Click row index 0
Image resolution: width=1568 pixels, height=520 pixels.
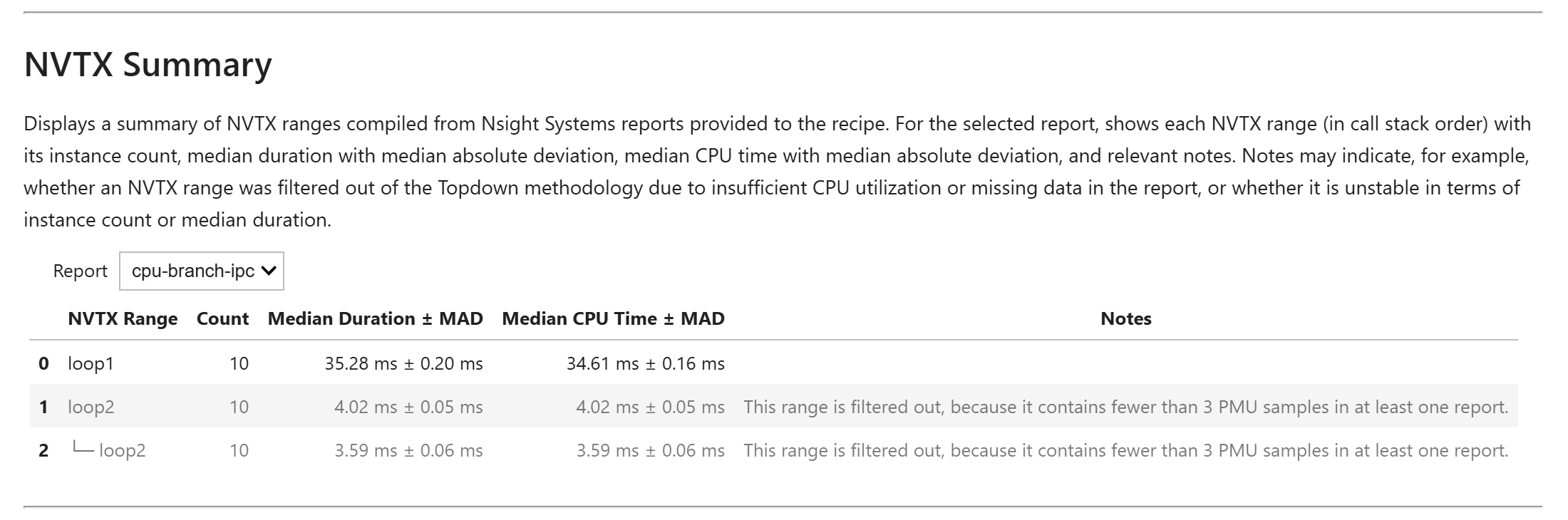point(43,363)
